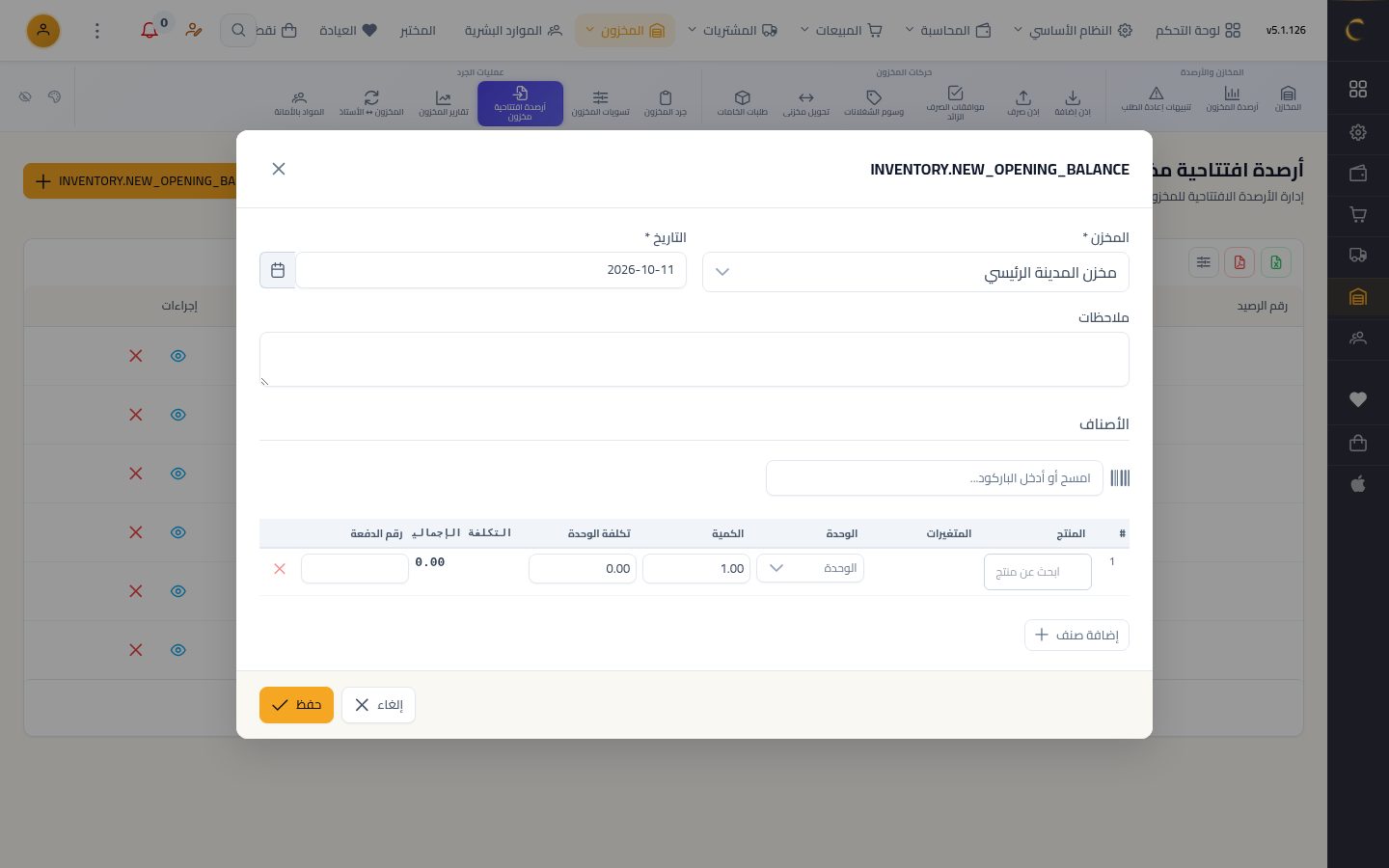Toggle the hidden-eye icon in ribbon
1389x868 pixels.
pos(26,96)
